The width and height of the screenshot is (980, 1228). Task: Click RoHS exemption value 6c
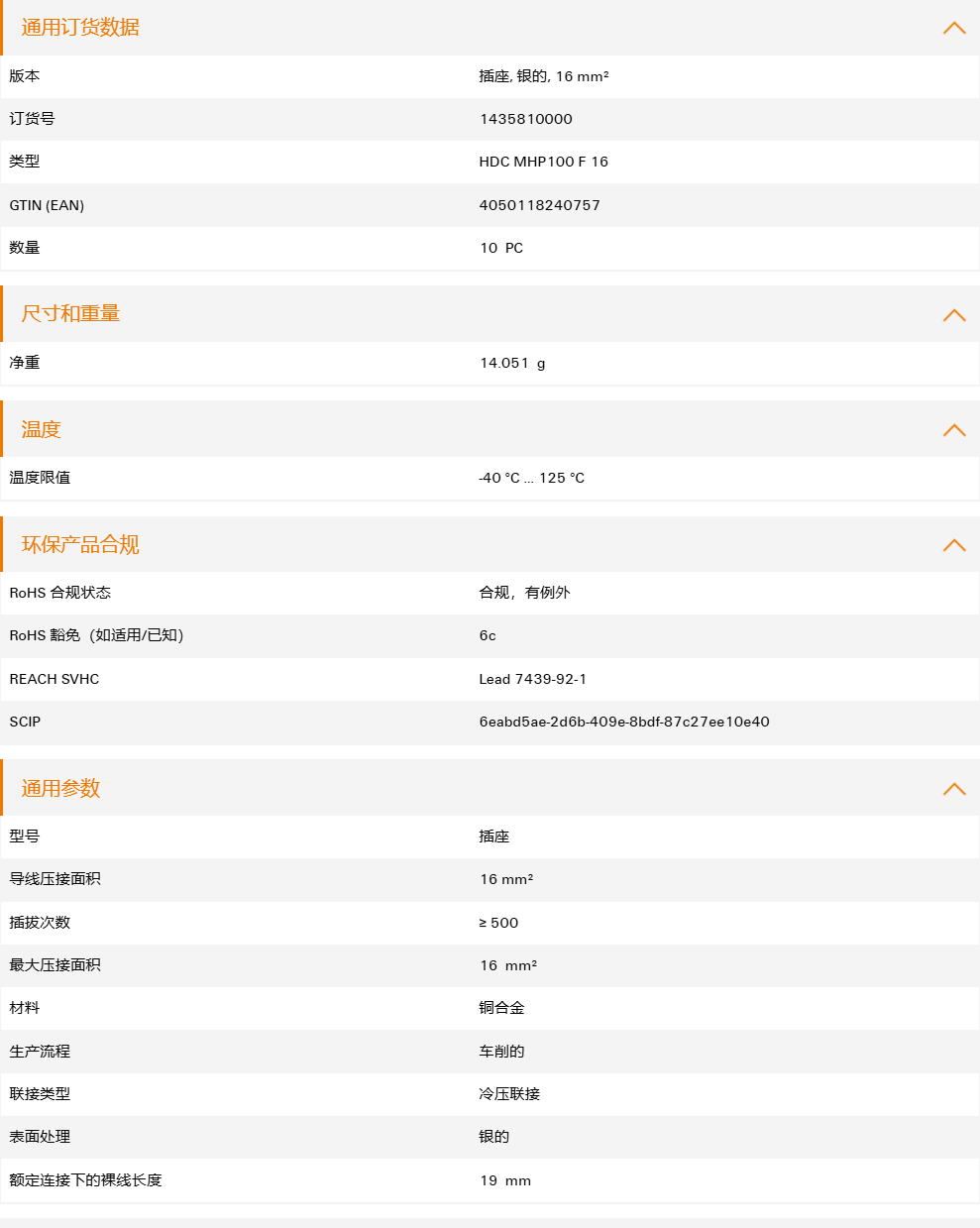pos(488,635)
